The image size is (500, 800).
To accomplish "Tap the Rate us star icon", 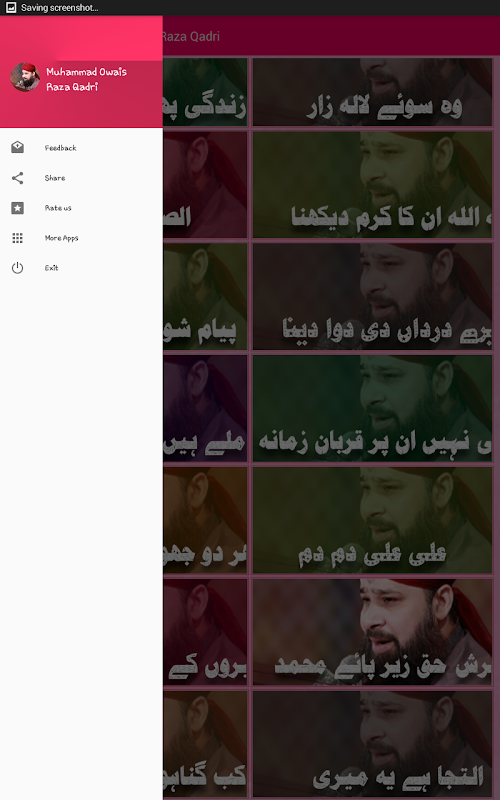I will pyautogui.click(x=17, y=208).
